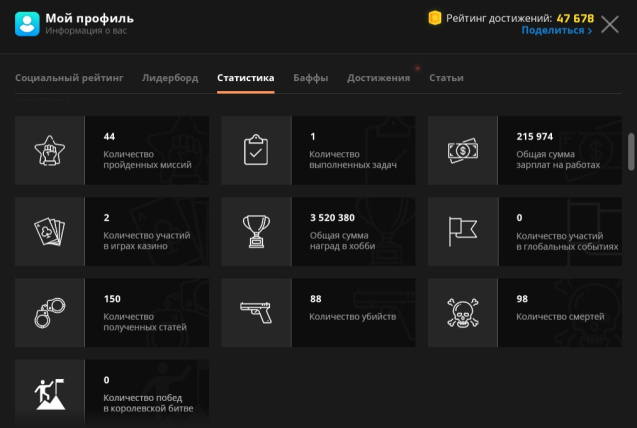Viewport: 637px width, 428px height.
Task: Click the Количество полученных статей label
Action: (145, 322)
